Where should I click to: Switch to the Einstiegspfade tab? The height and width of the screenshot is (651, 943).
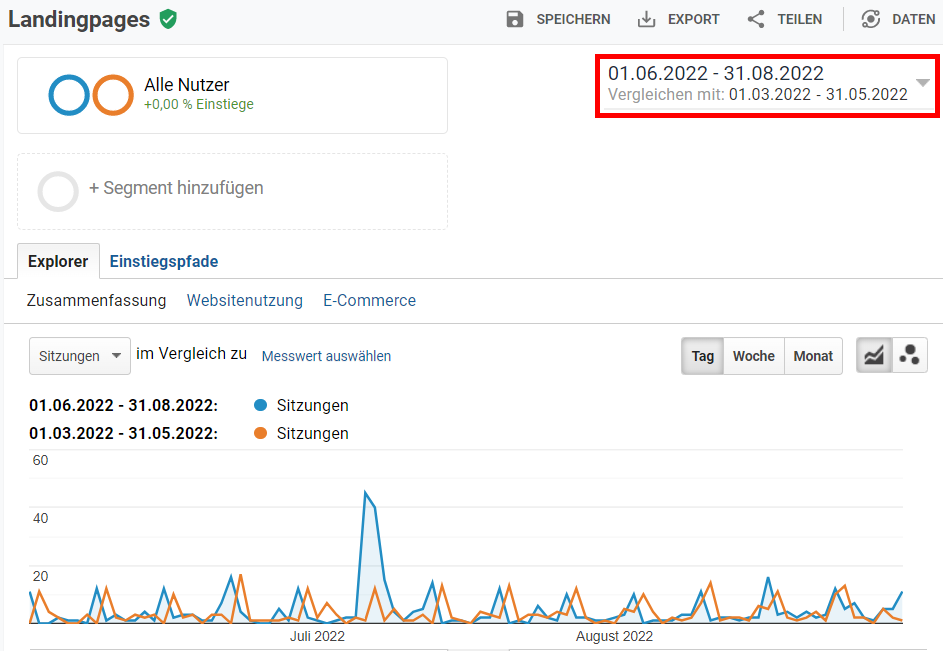(x=163, y=261)
